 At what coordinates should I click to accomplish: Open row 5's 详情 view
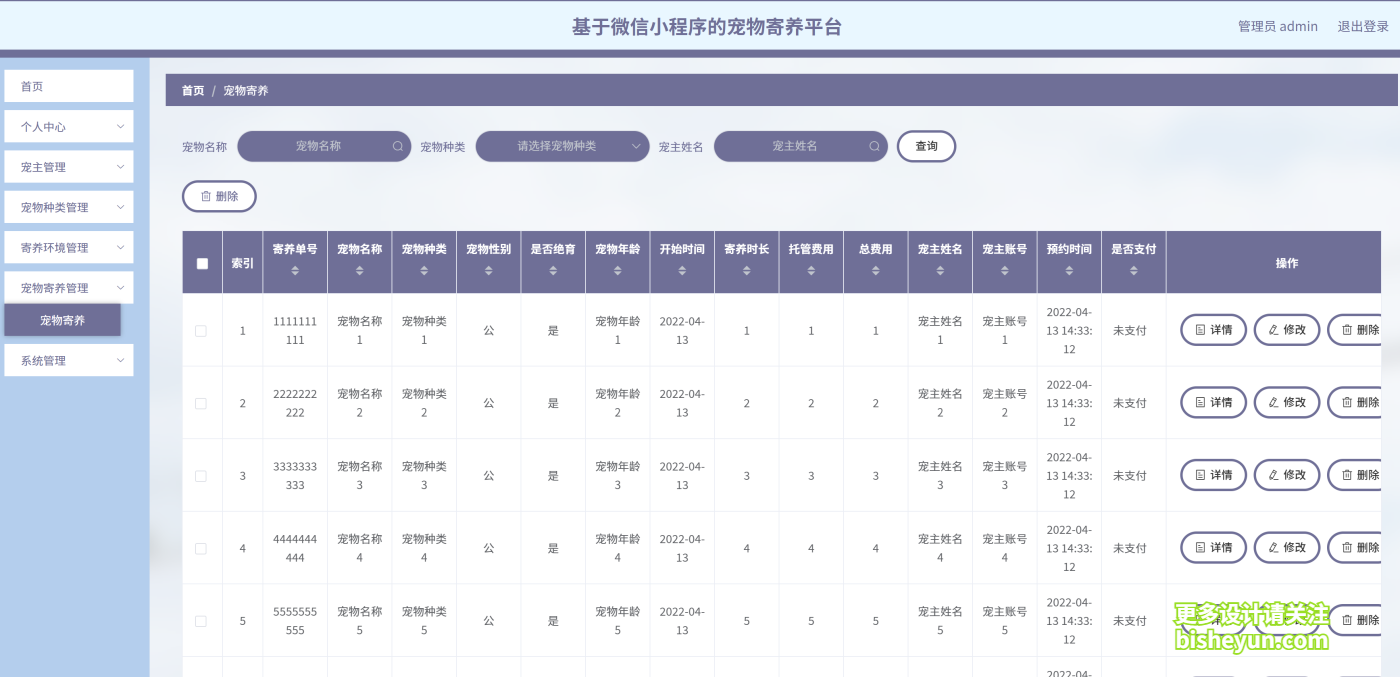click(1213, 620)
